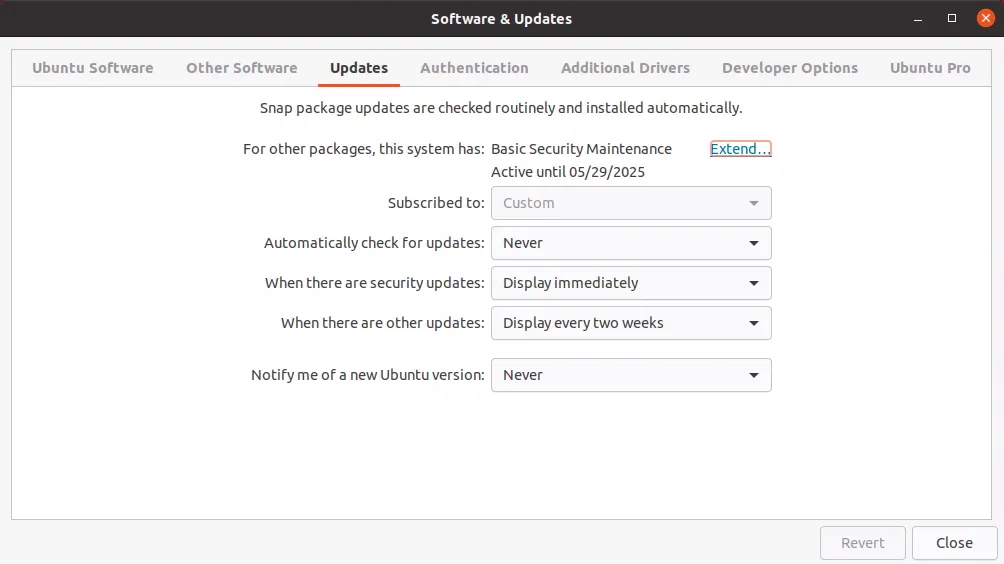
Task: Close window with the orange X icon
Action: click(x=986, y=18)
